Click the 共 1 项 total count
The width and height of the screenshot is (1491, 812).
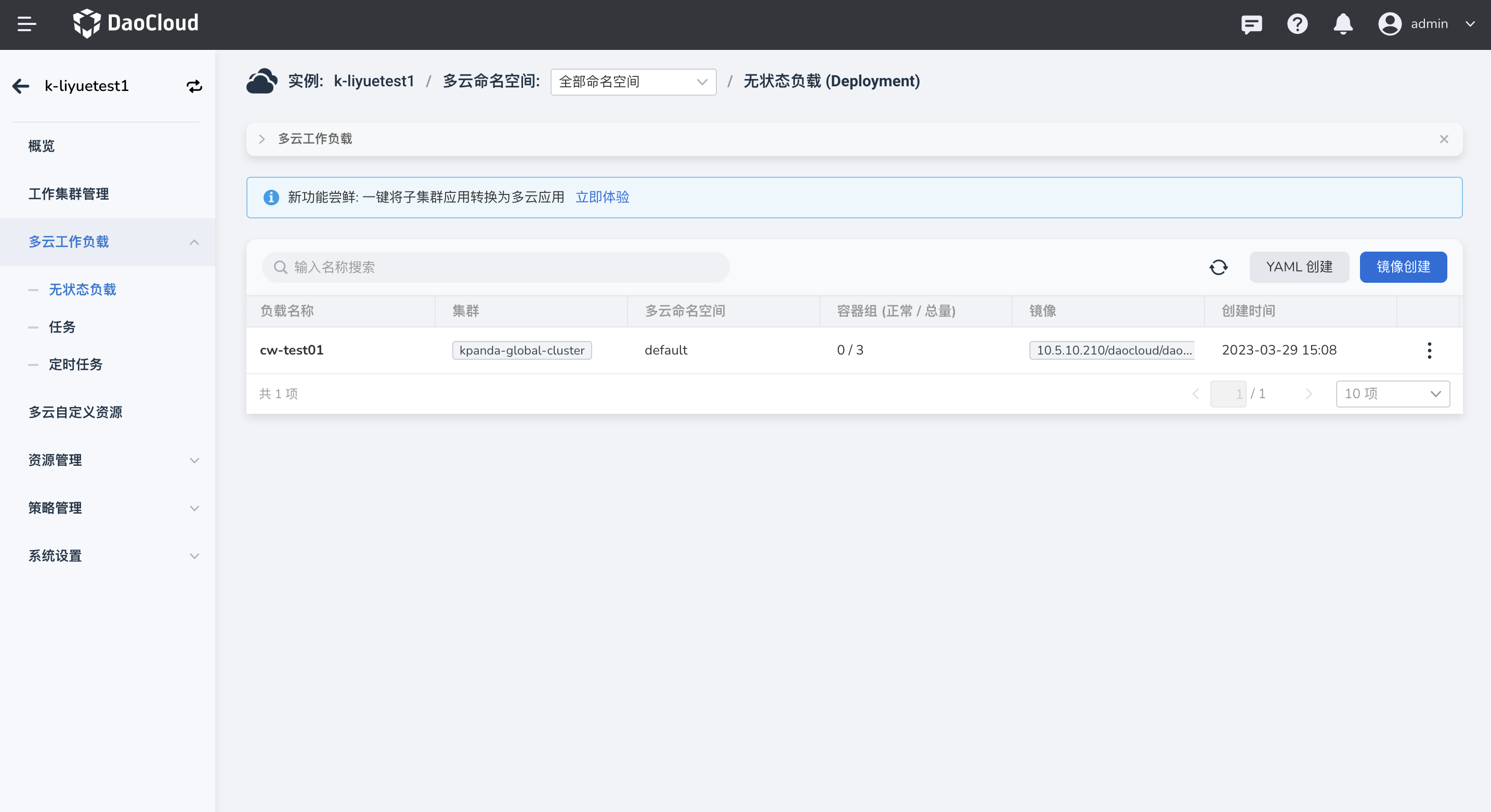click(x=279, y=394)
